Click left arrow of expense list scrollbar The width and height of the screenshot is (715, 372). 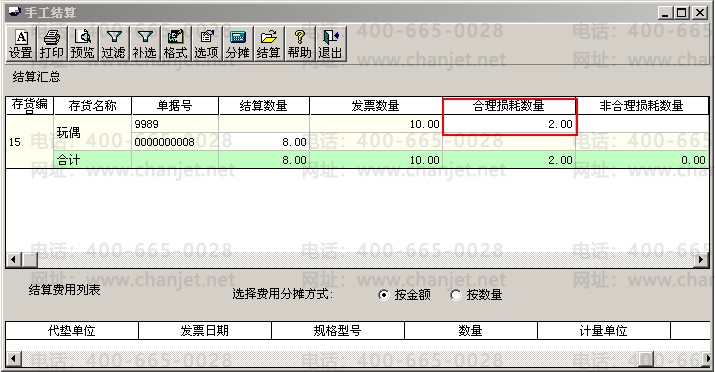point(13,358)
